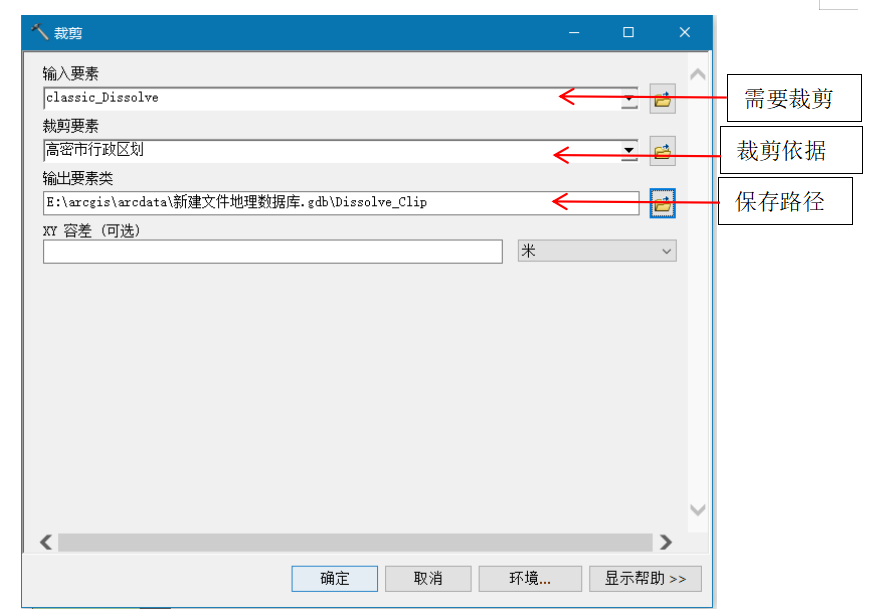The image size is (880, 609).
Task: Expand the 裁剪要素 dropdown arrow
Action: [629, 150]
